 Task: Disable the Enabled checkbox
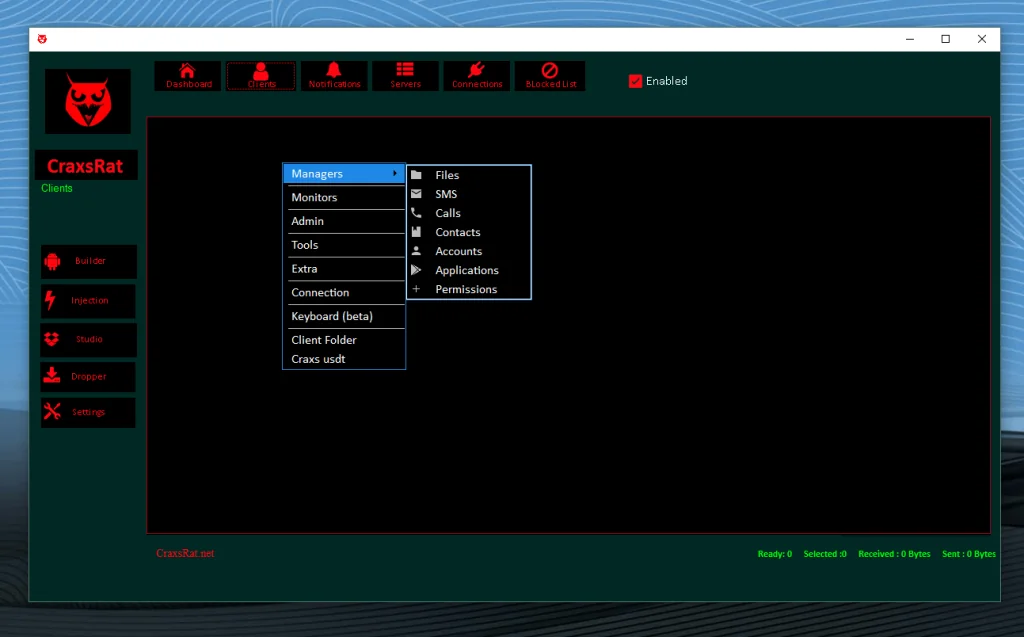pos(634,81)
